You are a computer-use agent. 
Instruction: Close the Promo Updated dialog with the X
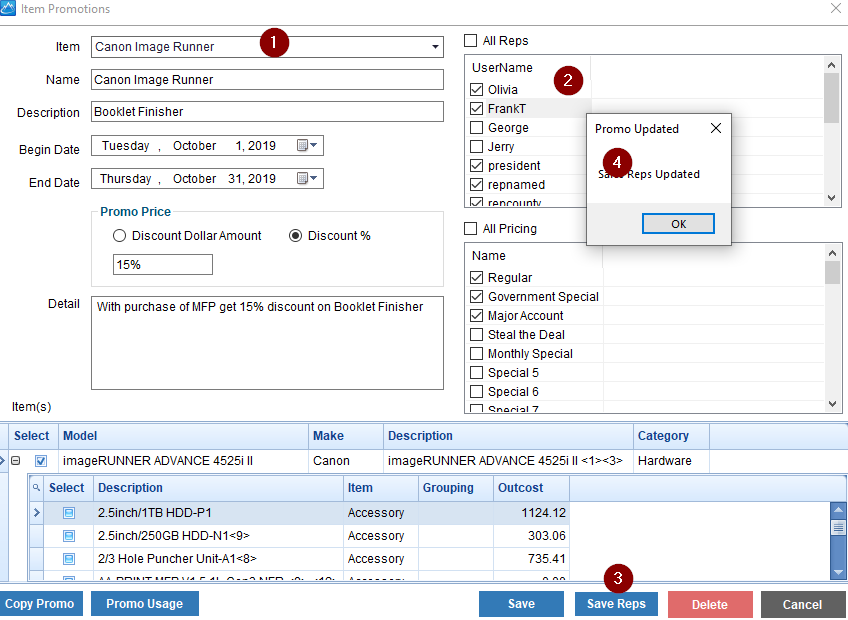[716, 128]
